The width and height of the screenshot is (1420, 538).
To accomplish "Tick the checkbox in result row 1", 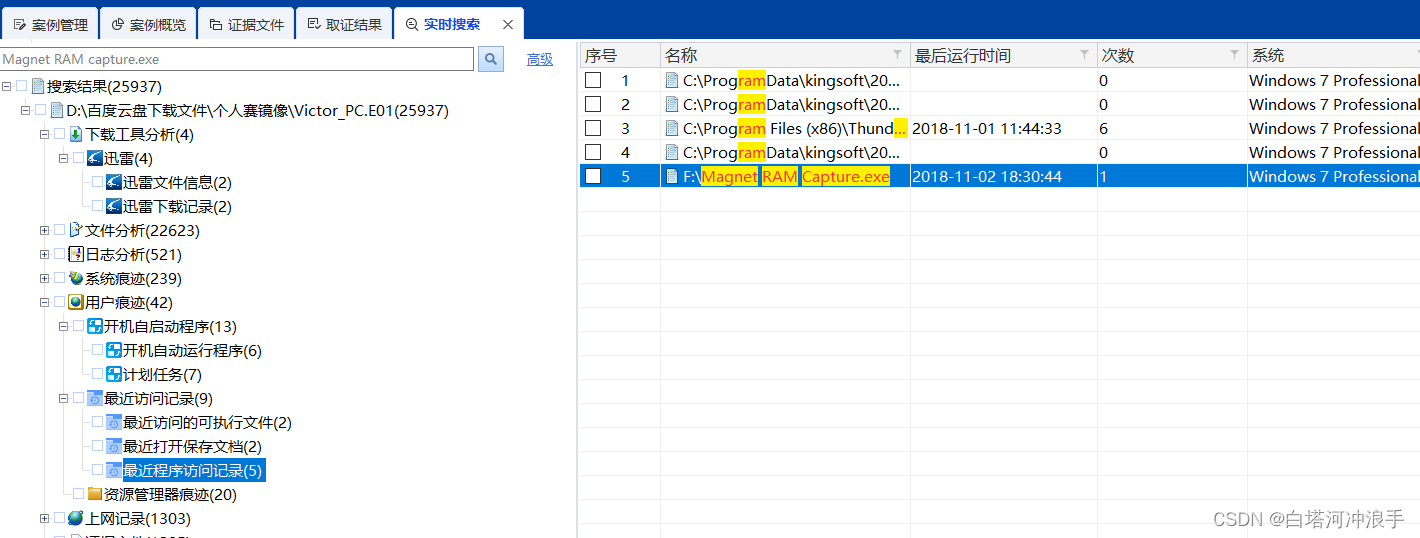I will click(593, 80).
